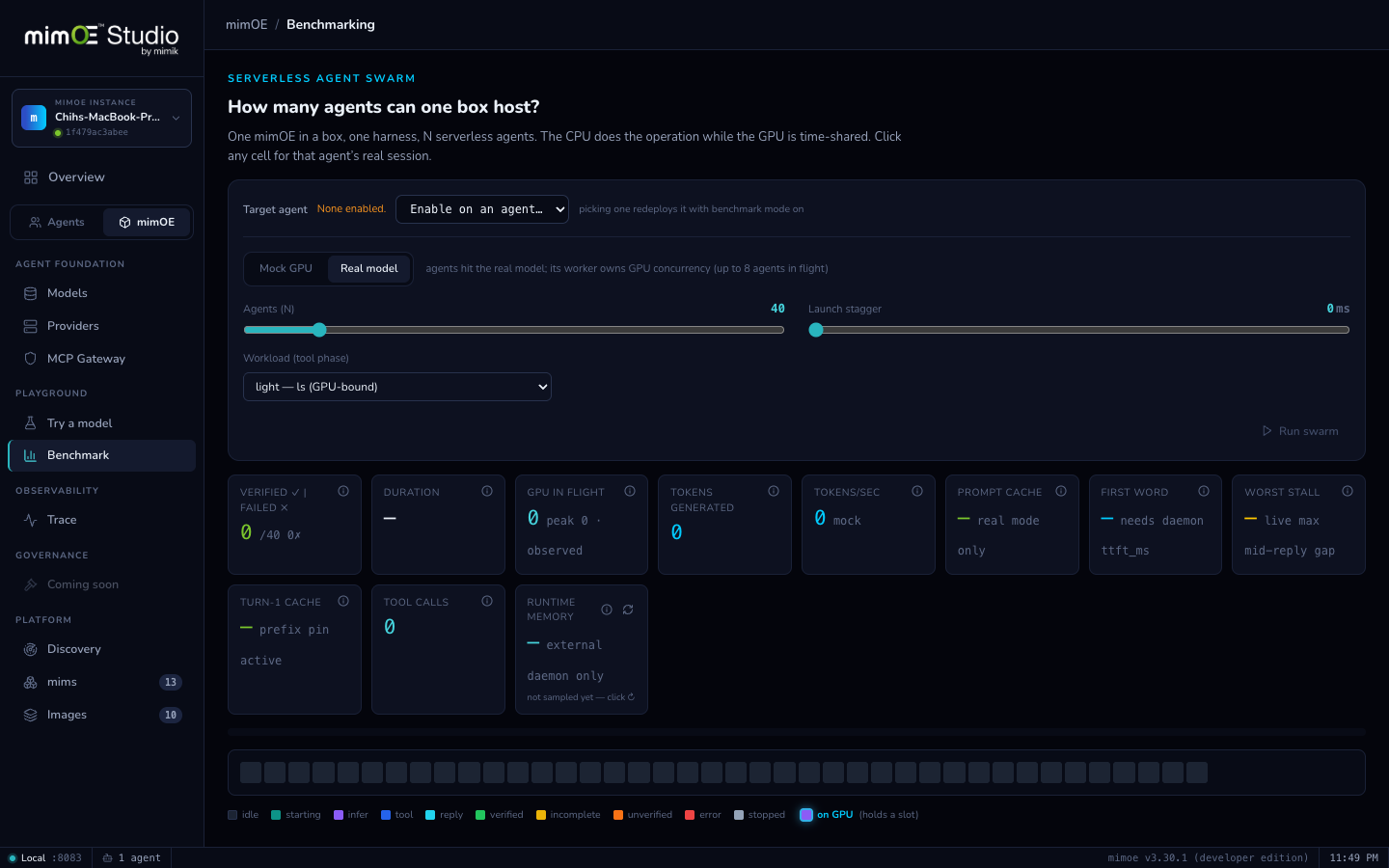Click the on GPU legend swatch
1389x868 pixels.
[806, 815]
